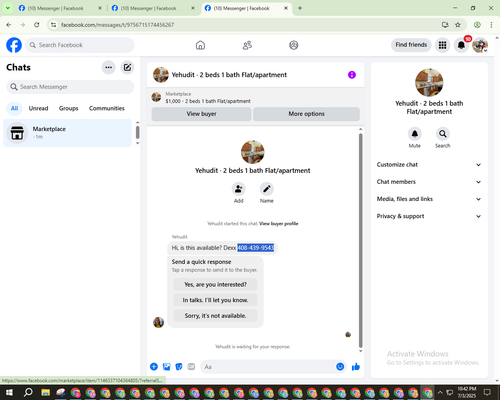Screen dimensions: 500x400
Task: Add people using the Add icon
Action: 239,189
